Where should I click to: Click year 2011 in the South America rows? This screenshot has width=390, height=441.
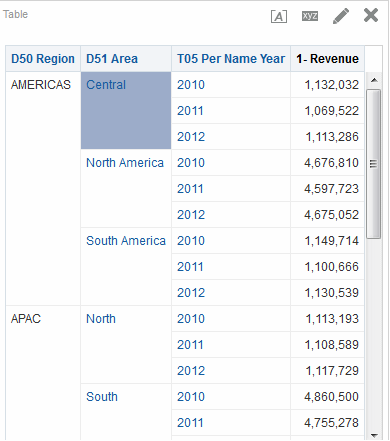pos(190,267)
